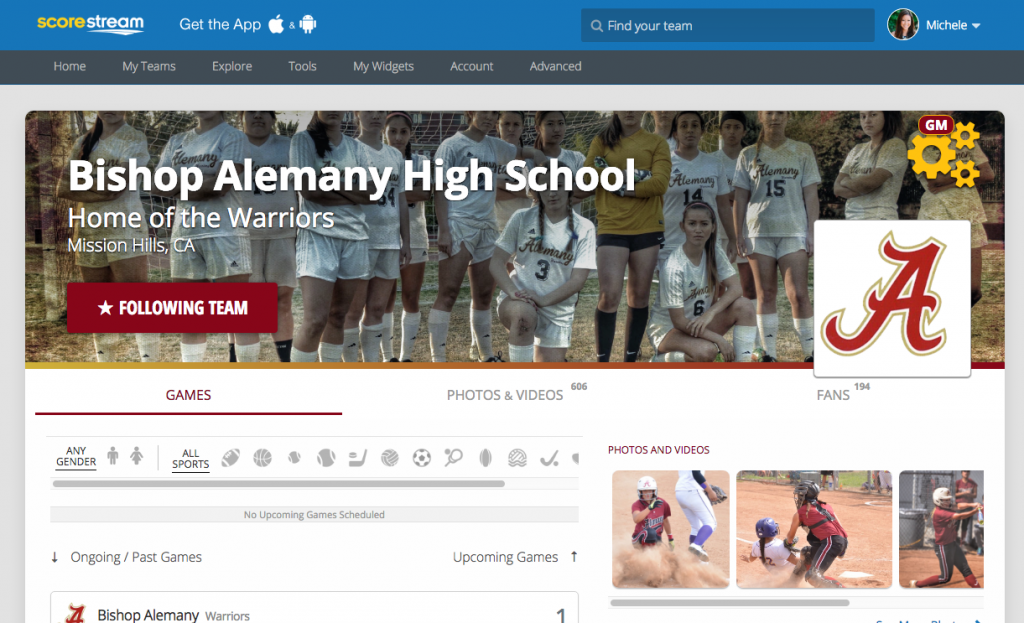Filter games by soccer ball icon
The image size is (1024, 623).
point(421,457)
